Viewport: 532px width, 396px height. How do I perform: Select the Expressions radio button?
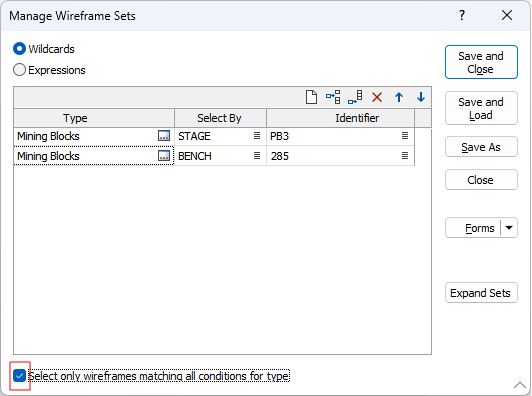click(19, 70)
